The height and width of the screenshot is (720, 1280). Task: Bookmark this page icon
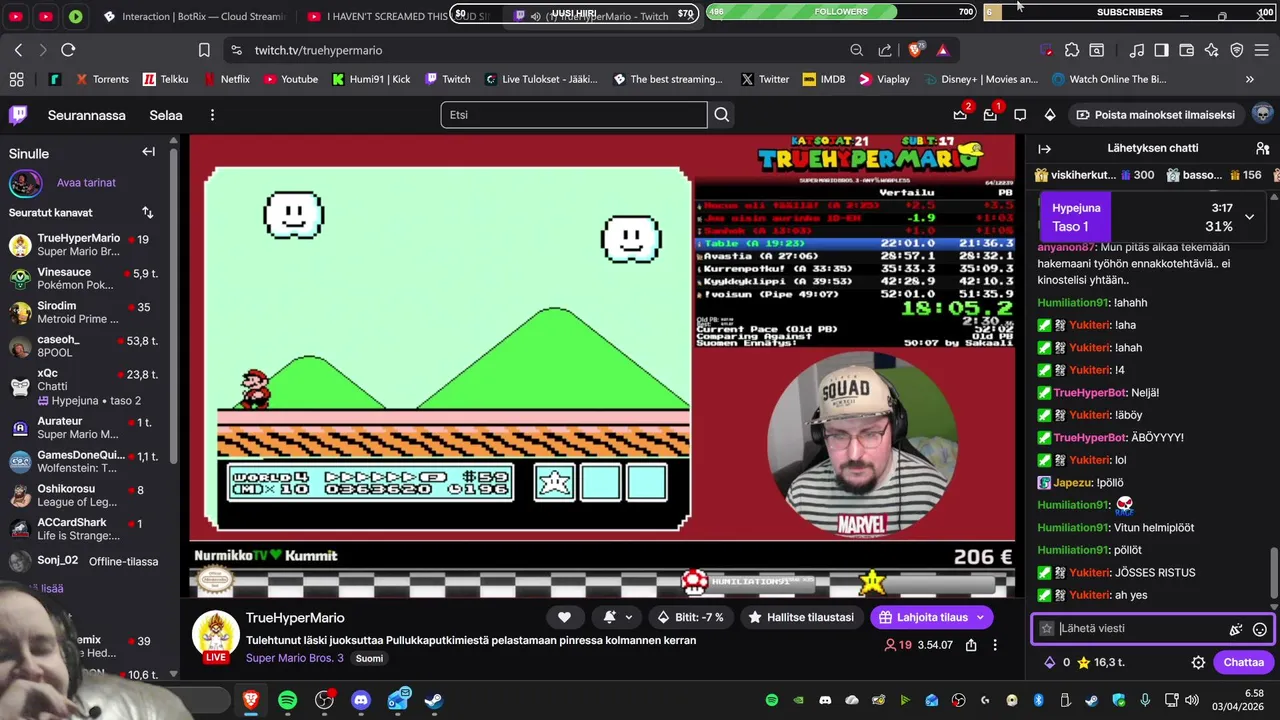[x=204, y=50]
